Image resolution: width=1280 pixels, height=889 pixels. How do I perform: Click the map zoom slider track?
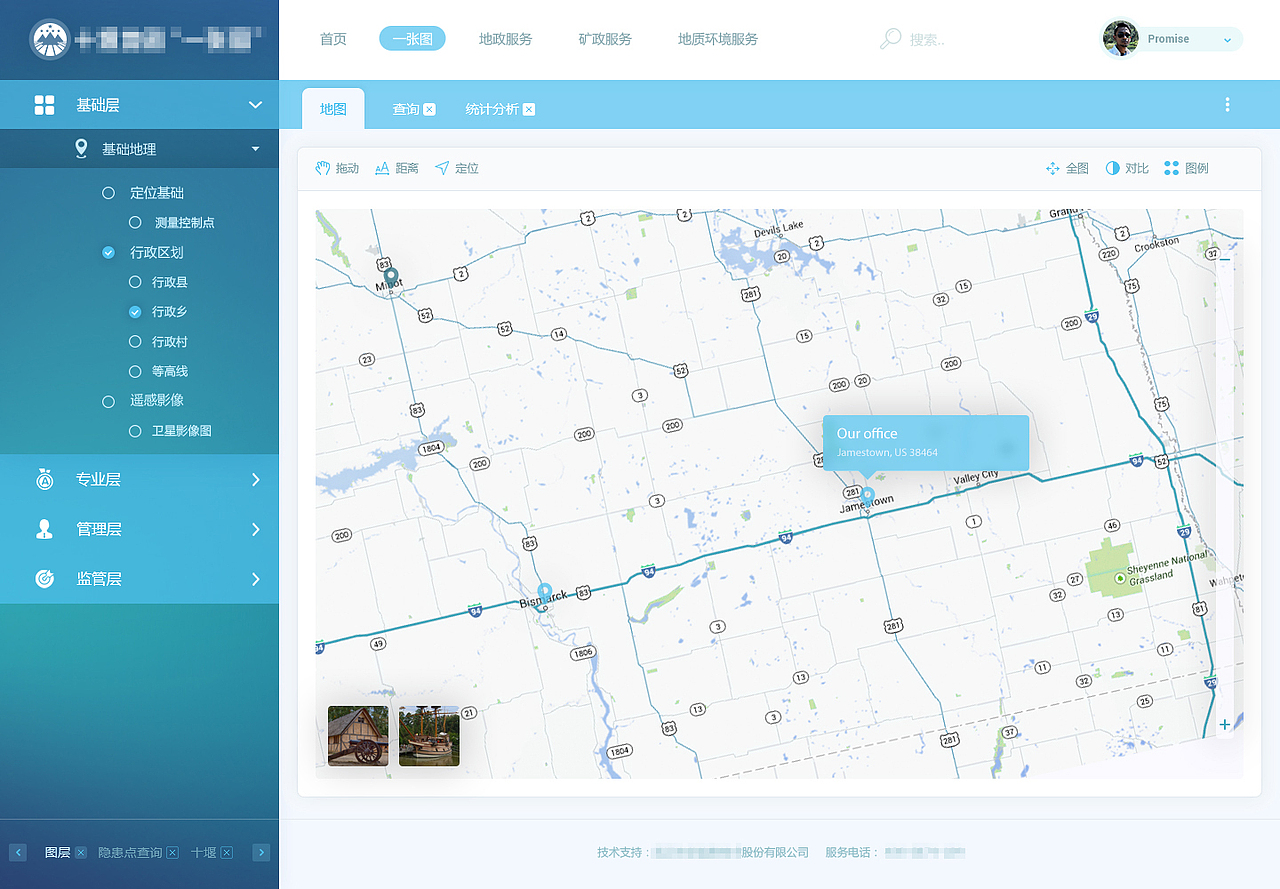pyautogui.click(x=1225, y=490)
